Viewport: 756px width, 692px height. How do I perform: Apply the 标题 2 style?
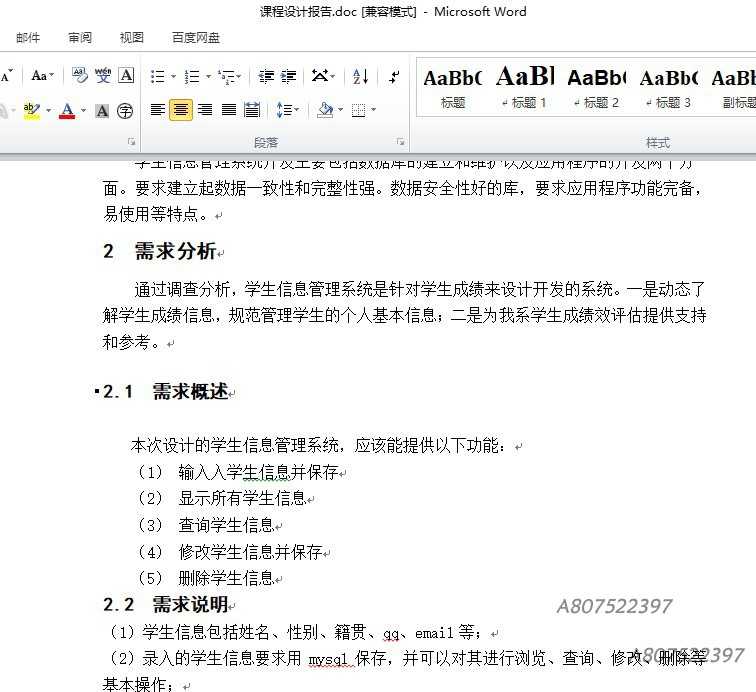(x=597, y=87)
